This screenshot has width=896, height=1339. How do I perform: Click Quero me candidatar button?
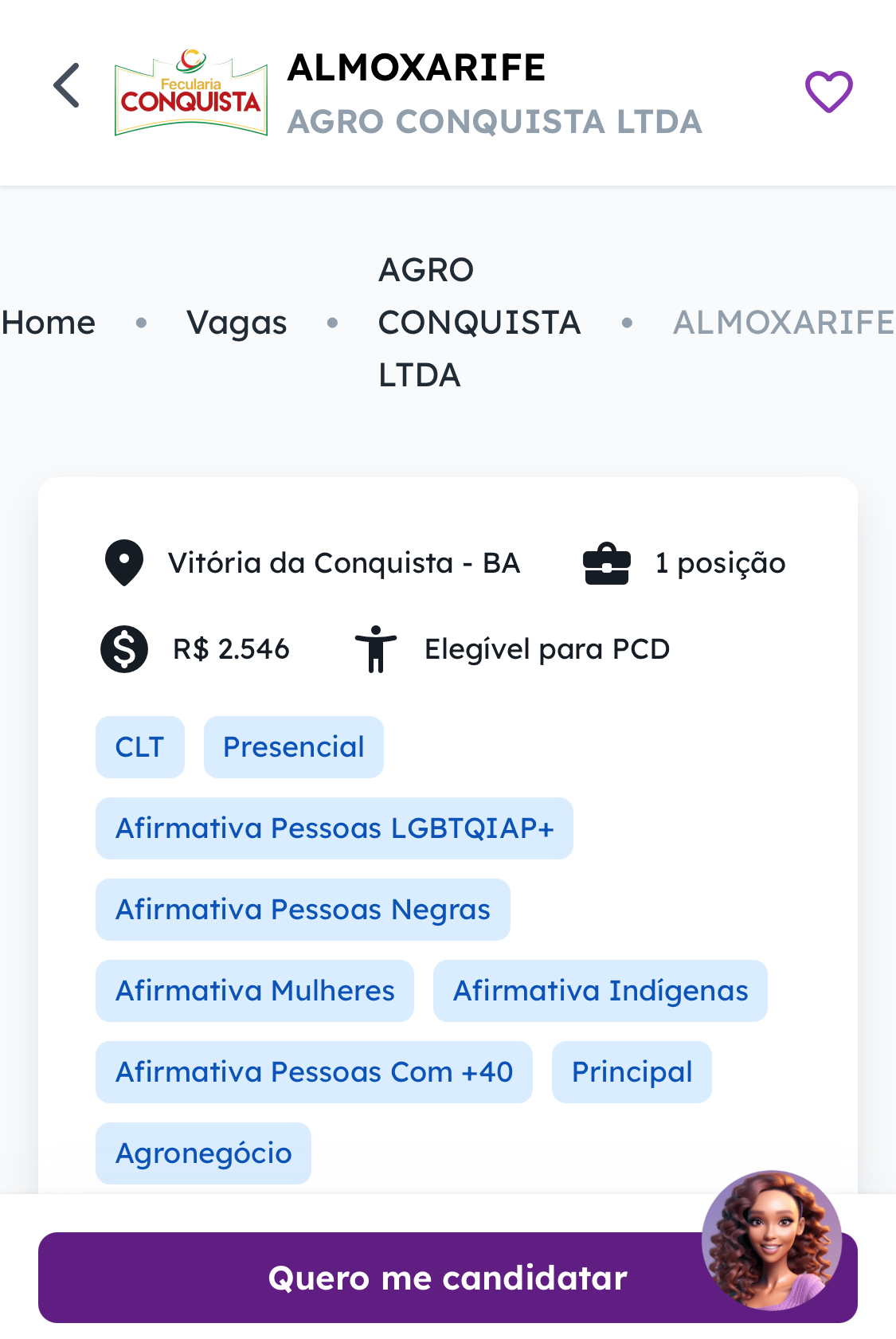[448, 1278]
